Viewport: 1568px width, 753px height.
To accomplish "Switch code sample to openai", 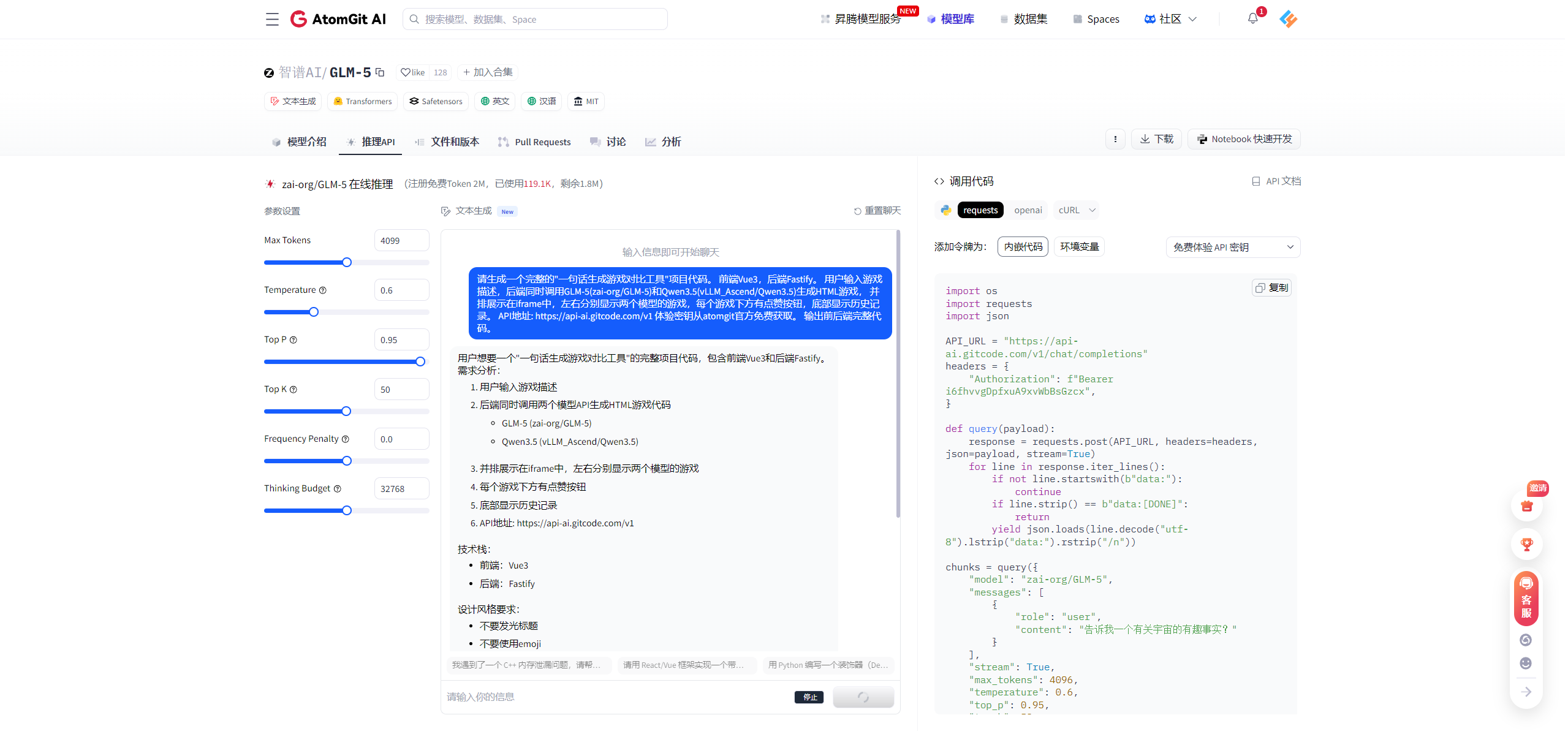I will coord(1028,210).
